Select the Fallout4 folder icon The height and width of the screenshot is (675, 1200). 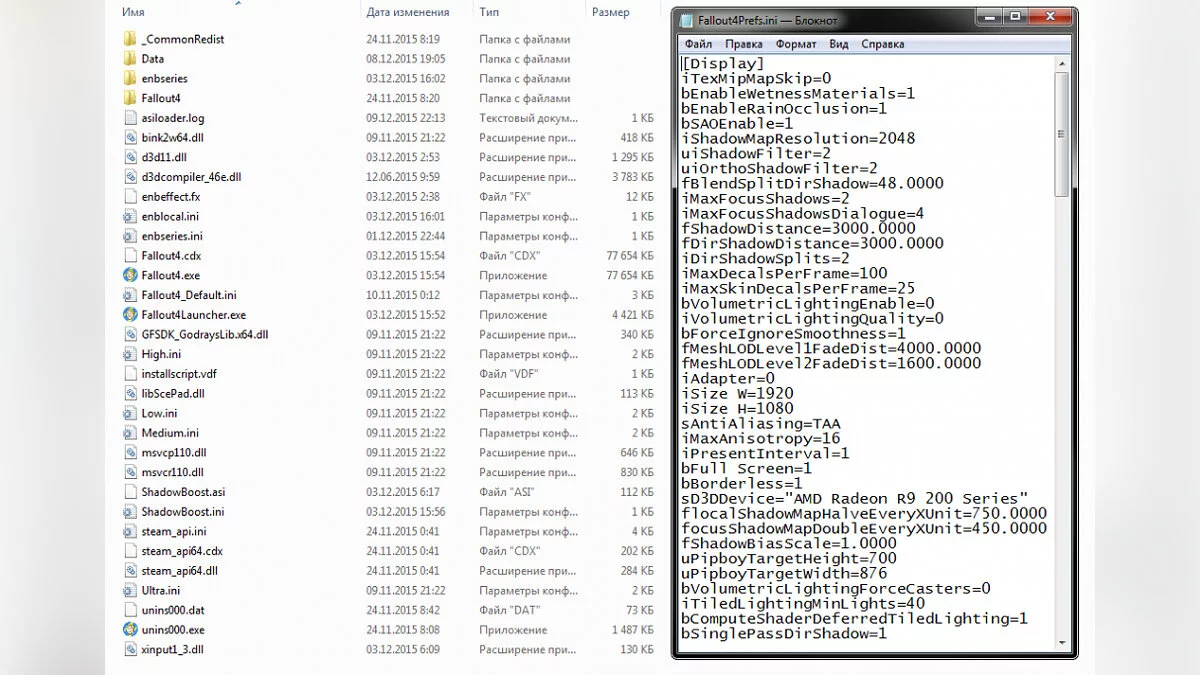[130, 98]
